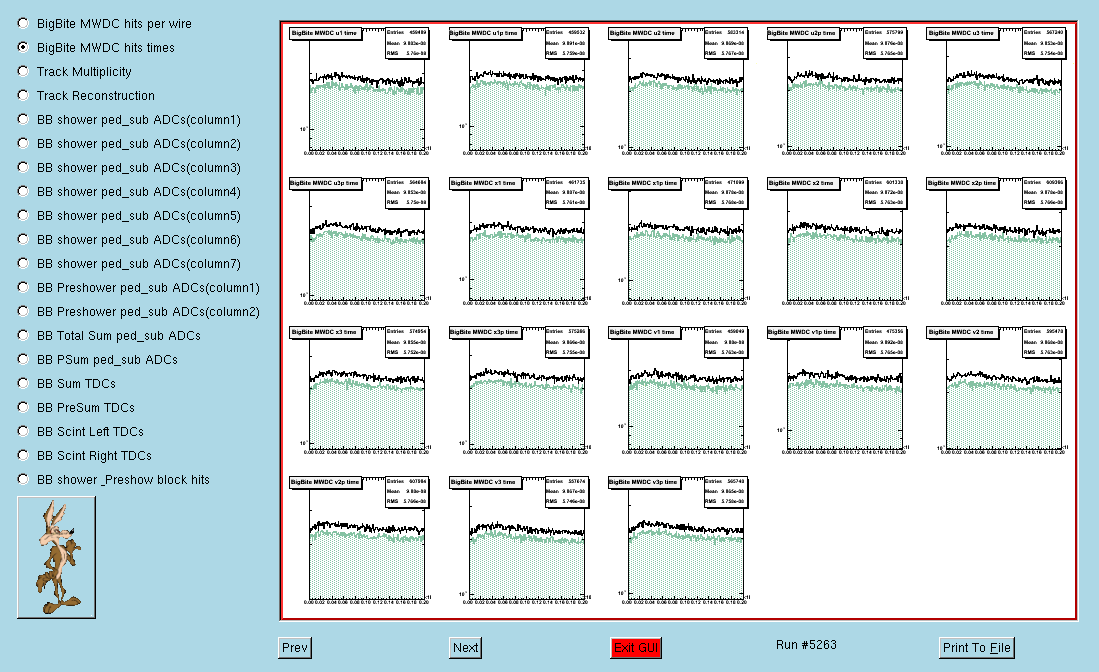Open the BigBite MWDC u3 time histogram
Viewport: 1099px width, 672px height.
click(995, 91)
